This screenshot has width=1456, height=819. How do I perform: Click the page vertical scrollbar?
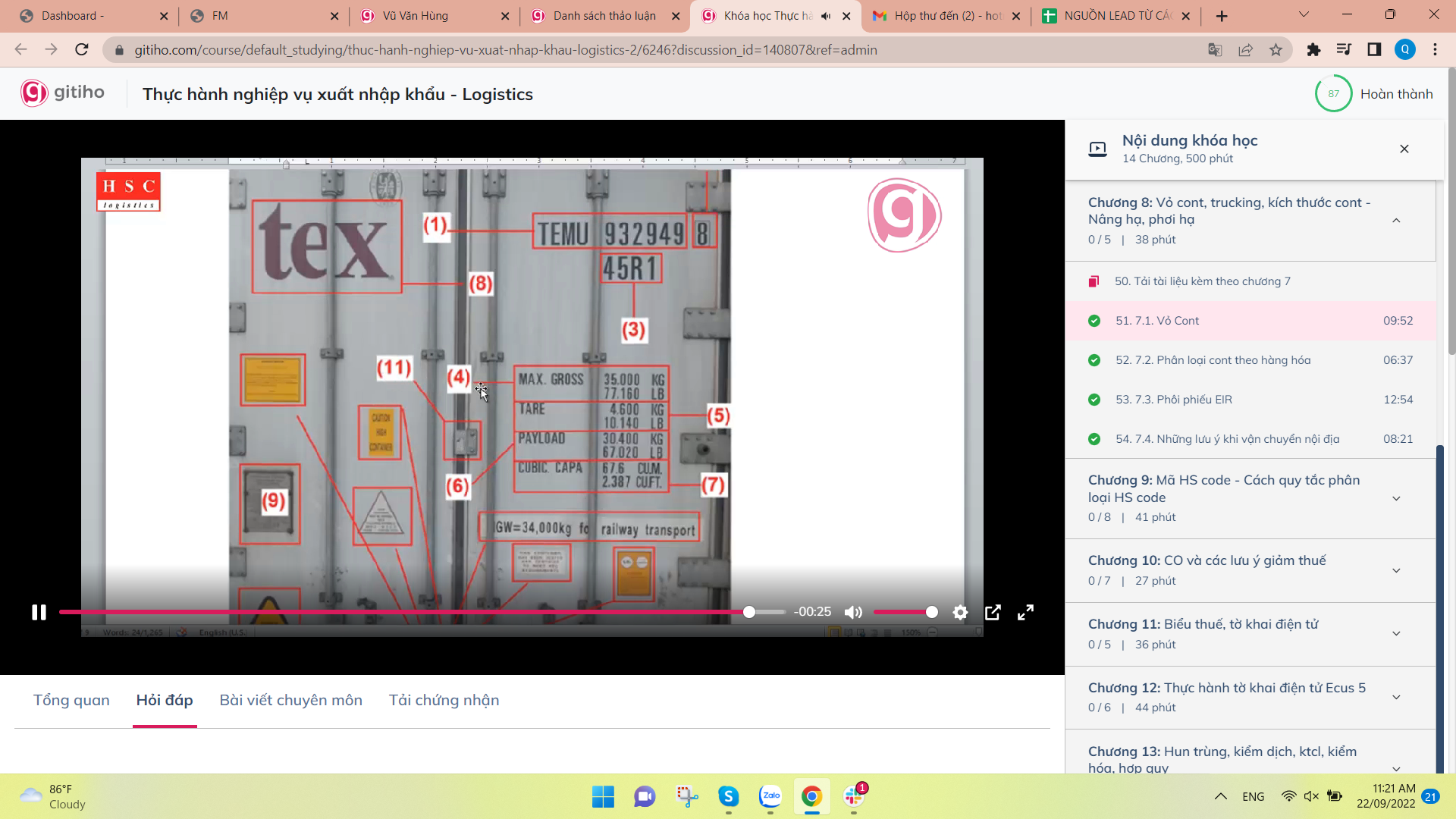pos(1451,211)
